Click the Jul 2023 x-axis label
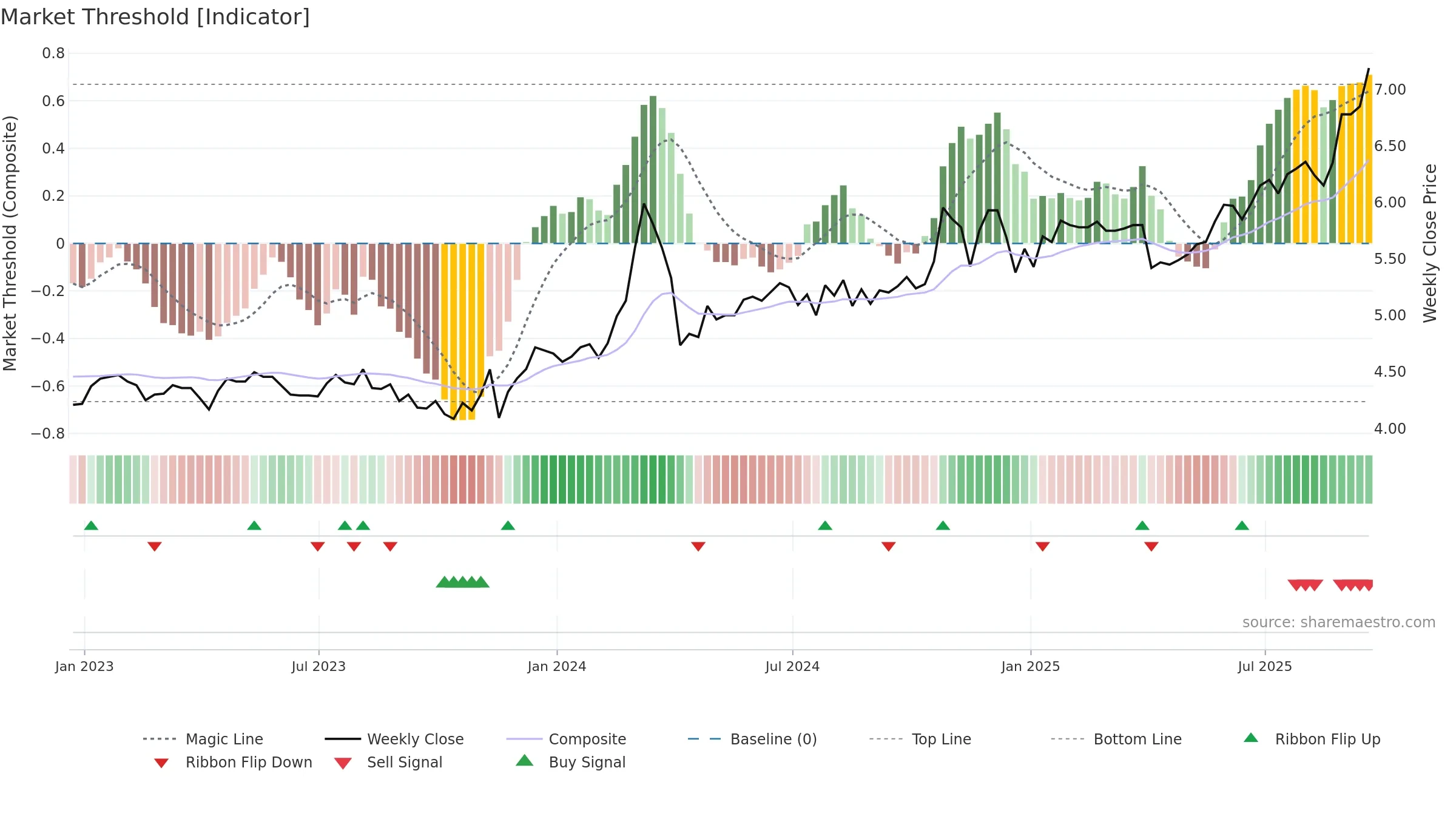This screenshot has width=1456, height=819. (x=318, y=667)
